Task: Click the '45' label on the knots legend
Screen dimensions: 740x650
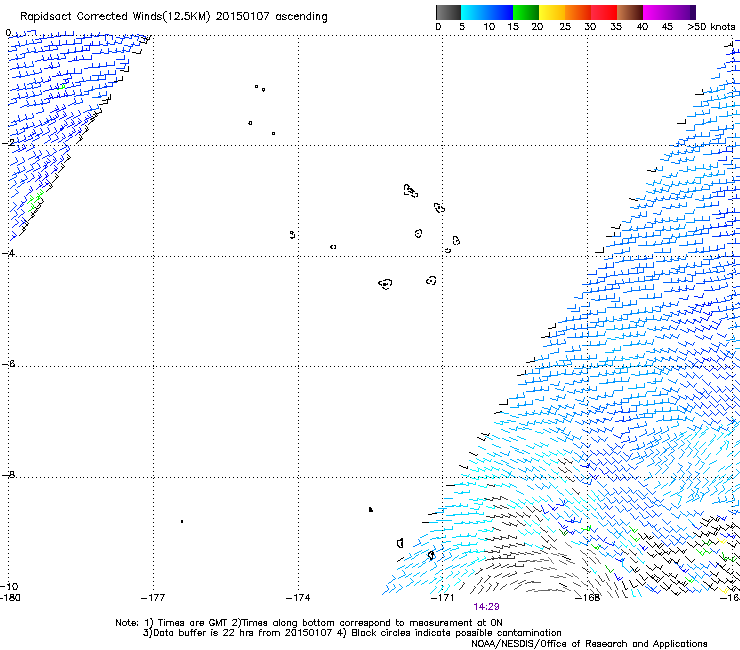Action: 667,27
